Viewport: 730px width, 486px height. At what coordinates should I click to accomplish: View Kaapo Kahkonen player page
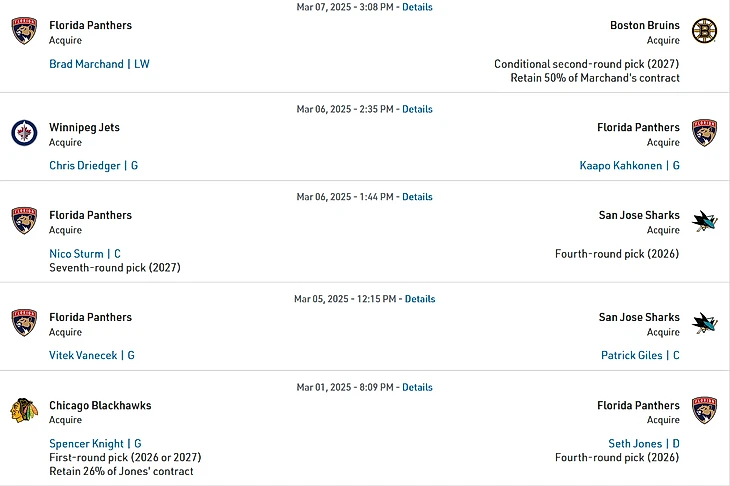click(x=629, y=165)
